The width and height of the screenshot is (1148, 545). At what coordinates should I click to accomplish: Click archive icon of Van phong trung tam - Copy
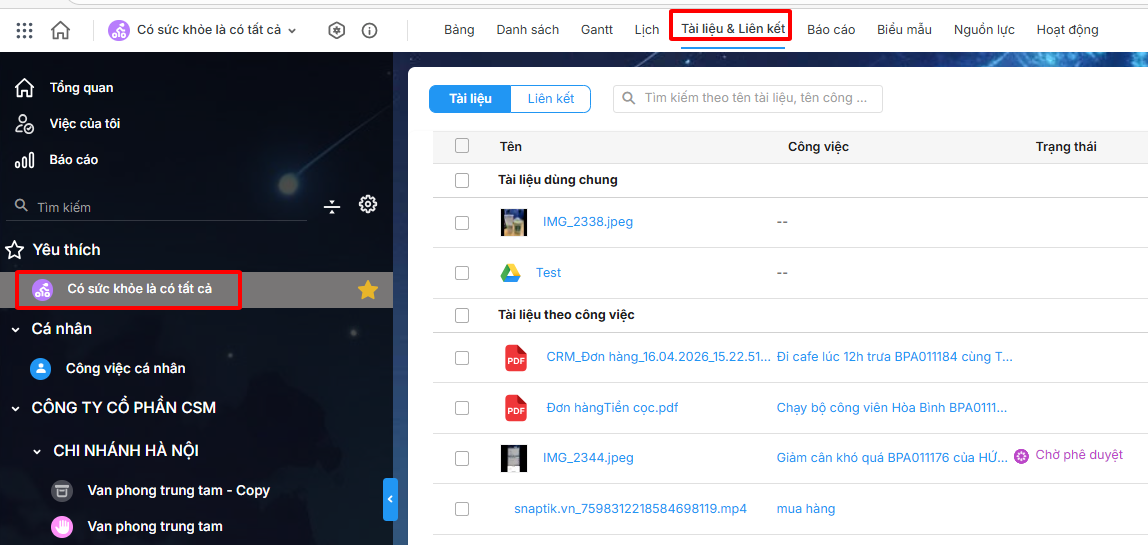[x=62, y=490]
